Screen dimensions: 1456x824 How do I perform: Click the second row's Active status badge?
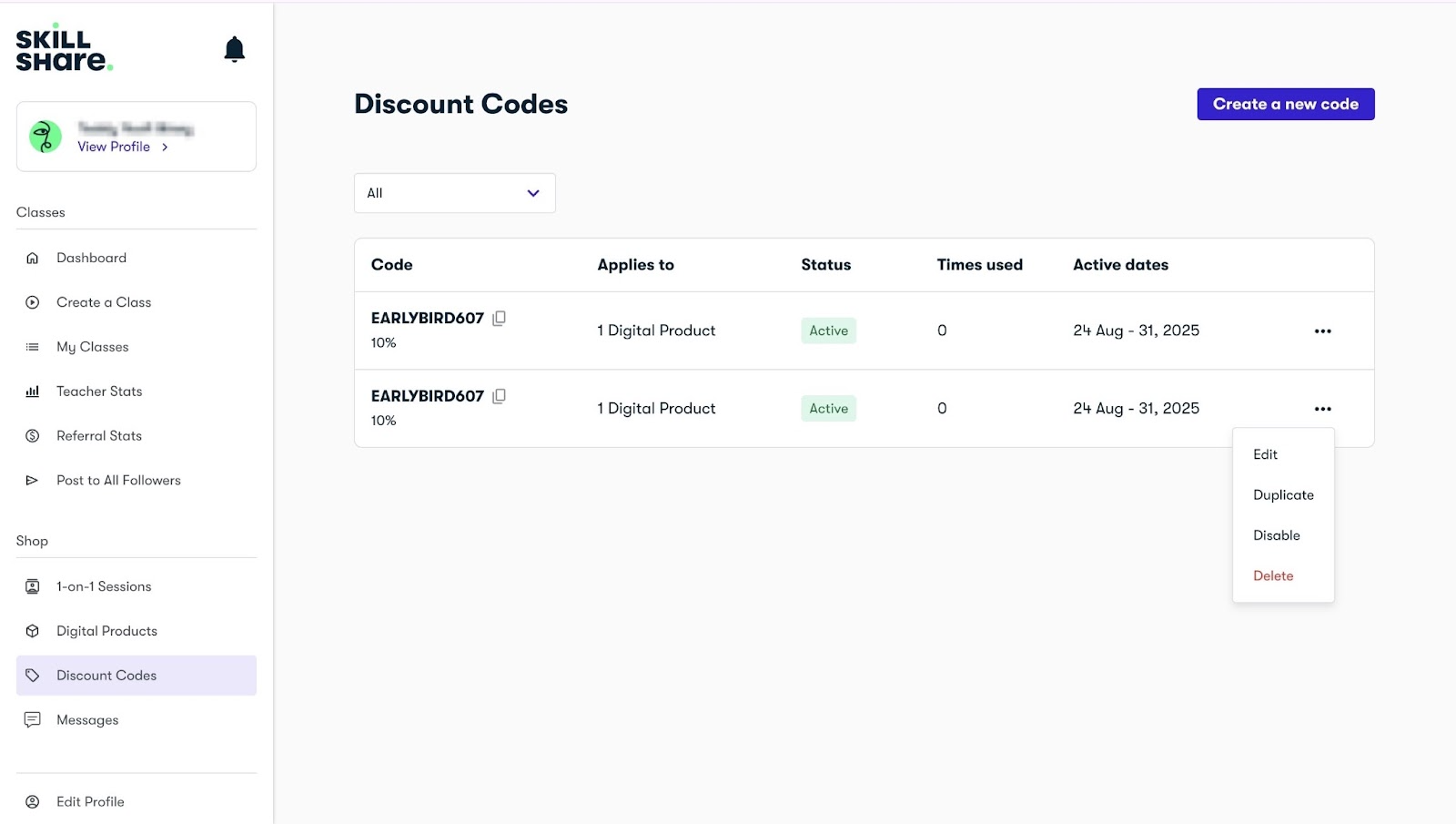pyautogui.click(x=829, y=409)
